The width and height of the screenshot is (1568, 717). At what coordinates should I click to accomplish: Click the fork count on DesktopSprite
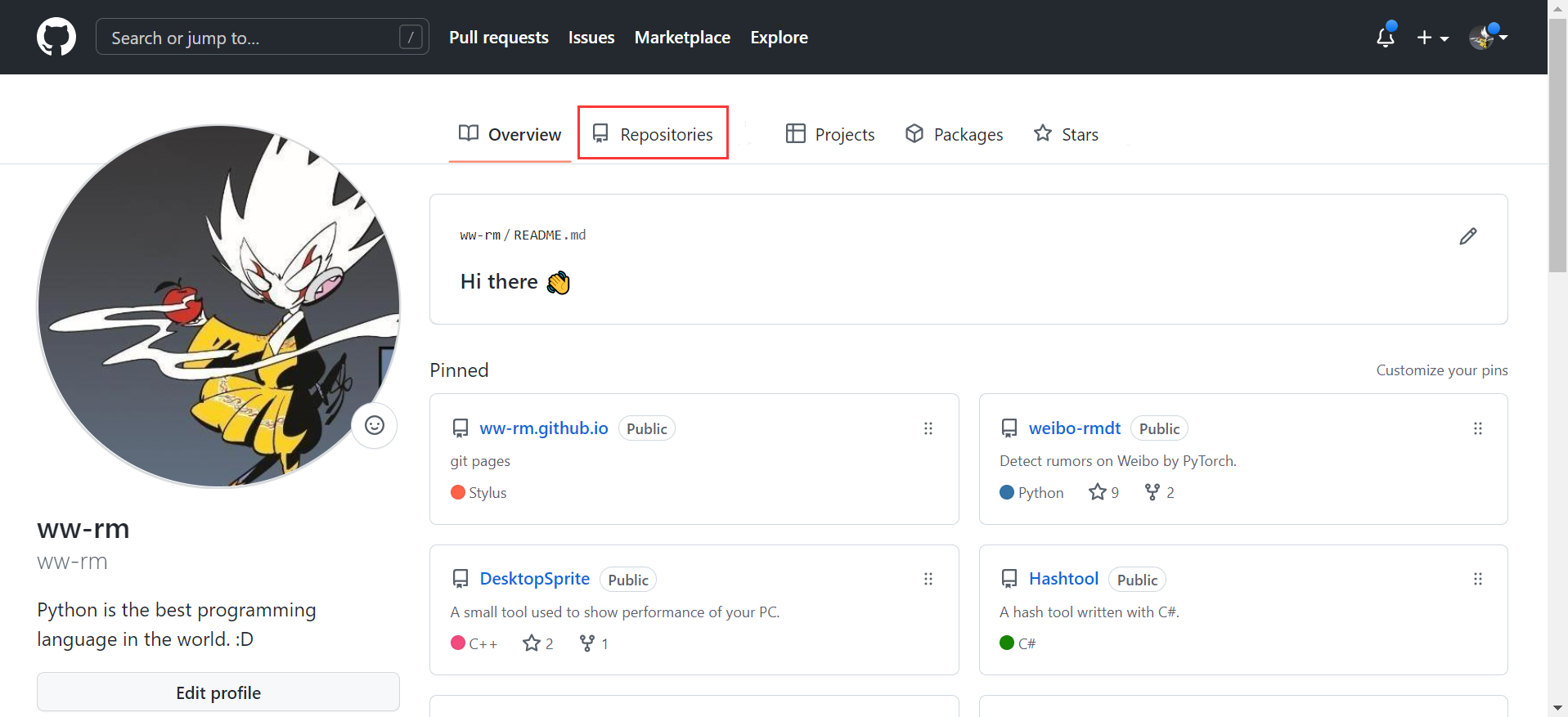[x=593, y=643]
